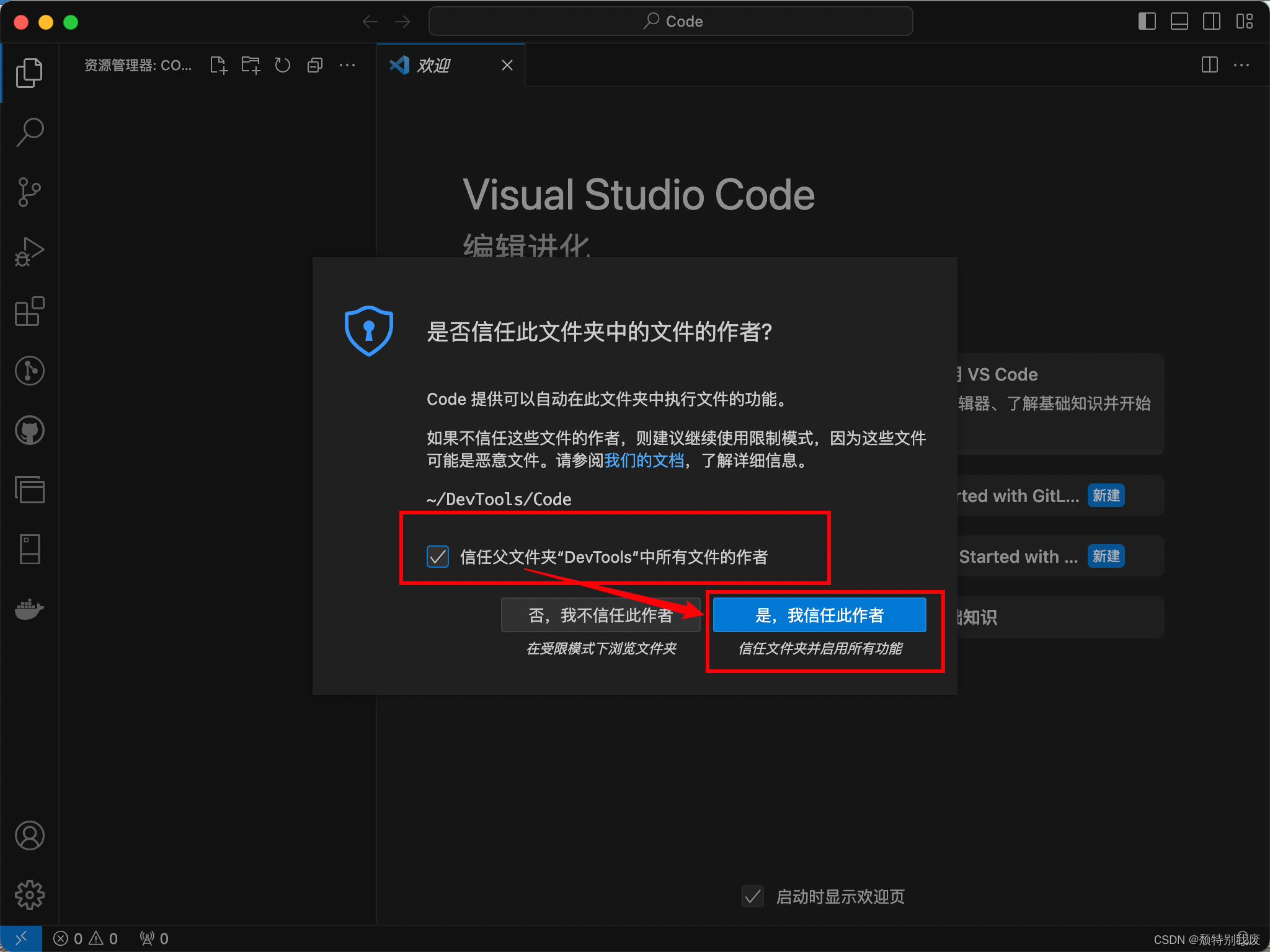Viewport: 1270px width, 952px height.
Task: Open the GitHub view in activity bar
Action: click(x=29, y=430)
